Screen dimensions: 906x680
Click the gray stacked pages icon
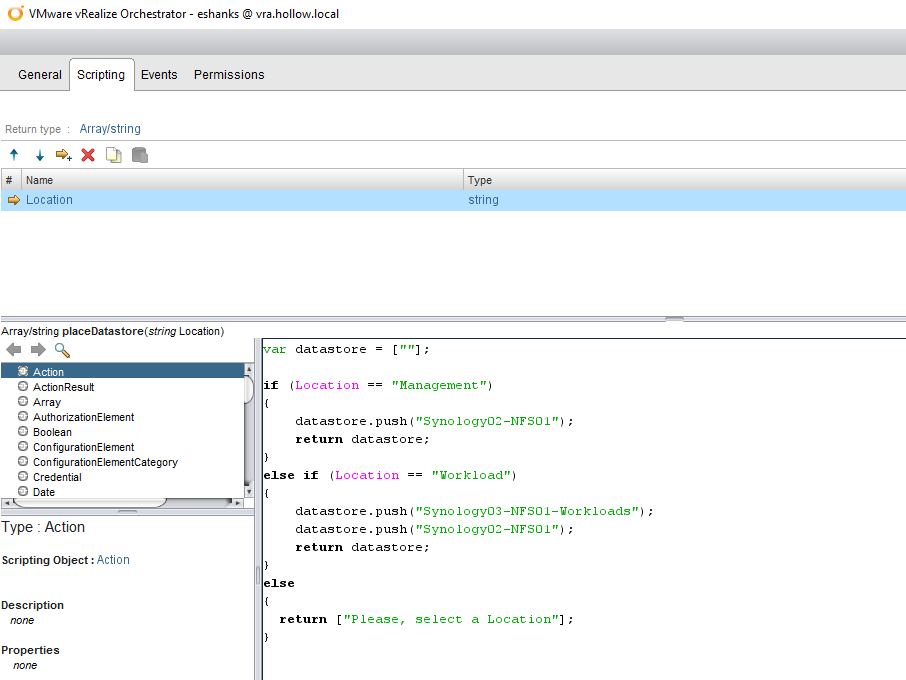click(x=140, y=155)
